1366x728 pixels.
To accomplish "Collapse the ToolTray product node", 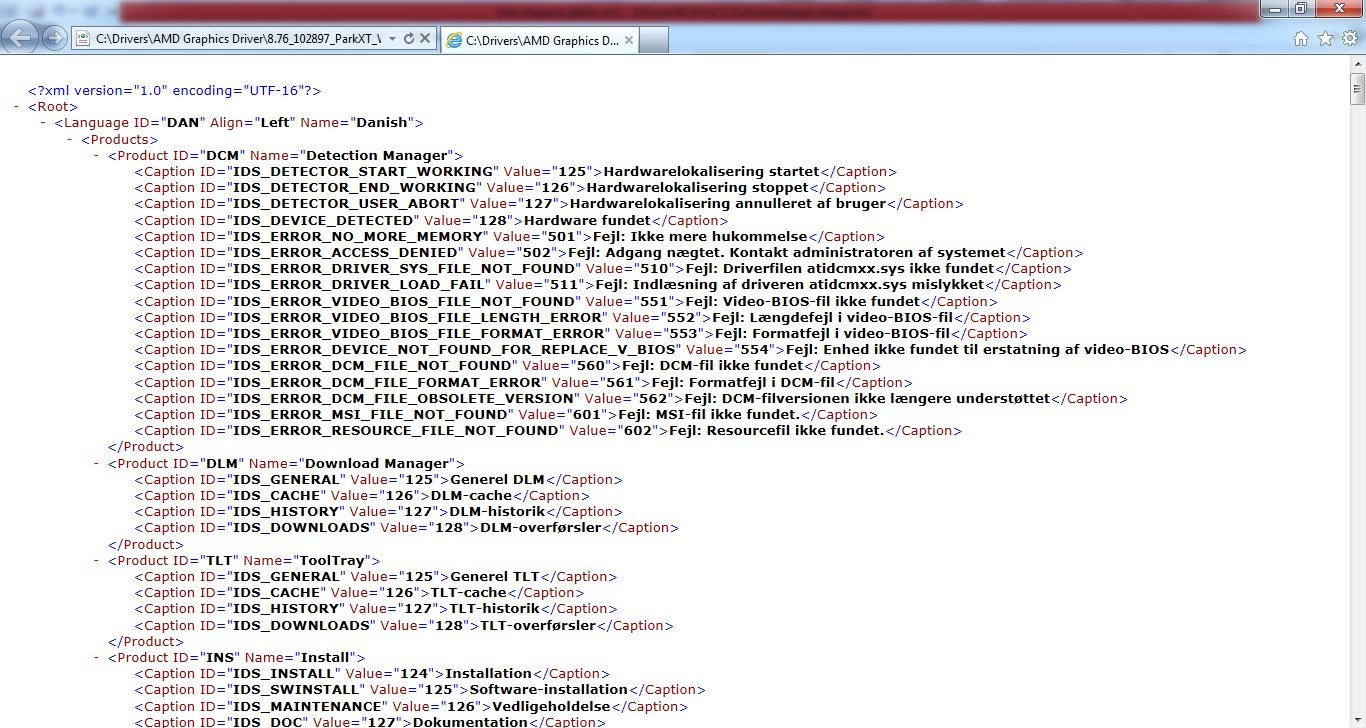I will [x=97, y=560].
